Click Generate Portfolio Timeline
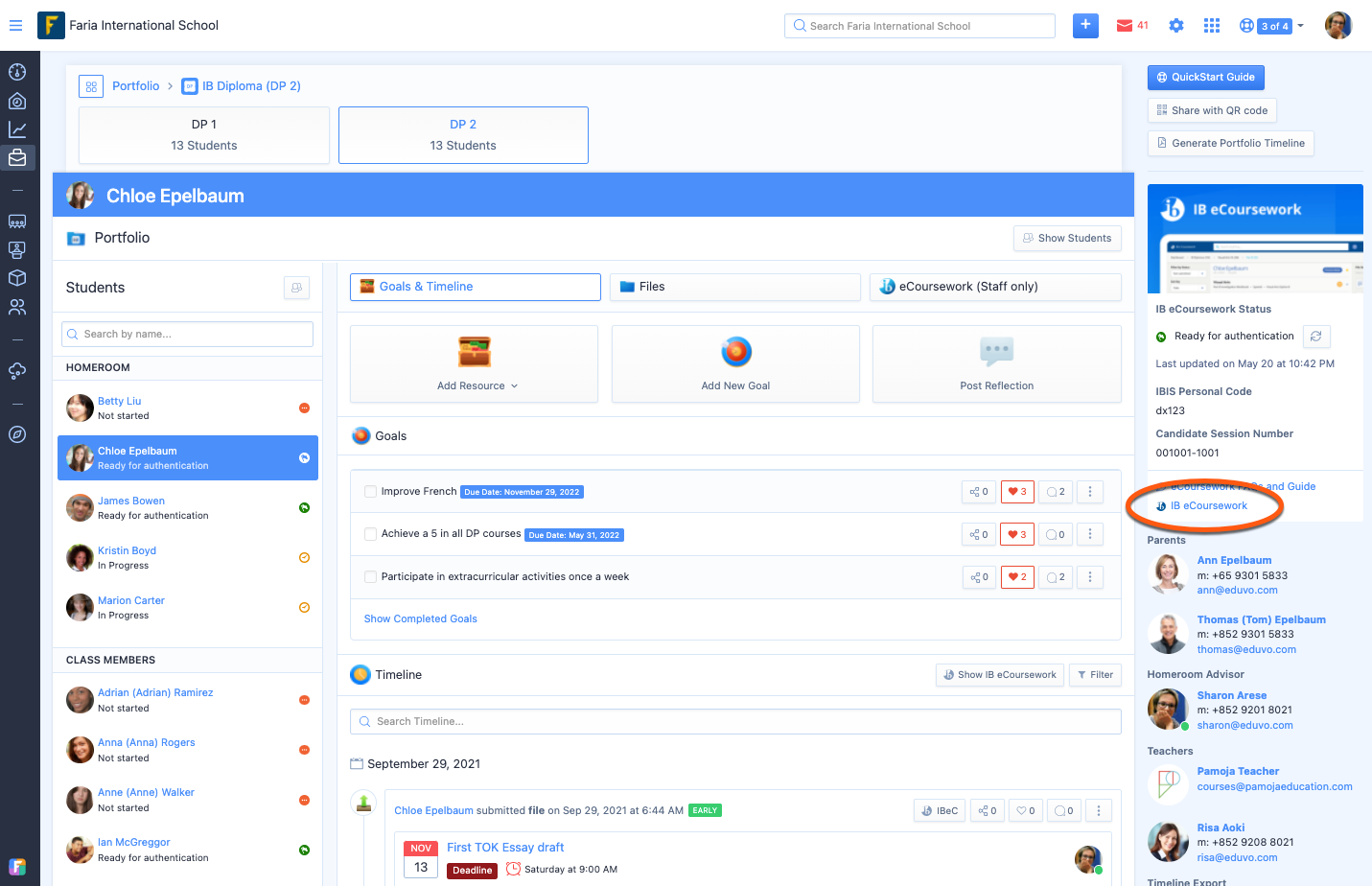This screenshot has height=886, width=1372. pyautogui.click(x=1230, y=144)
